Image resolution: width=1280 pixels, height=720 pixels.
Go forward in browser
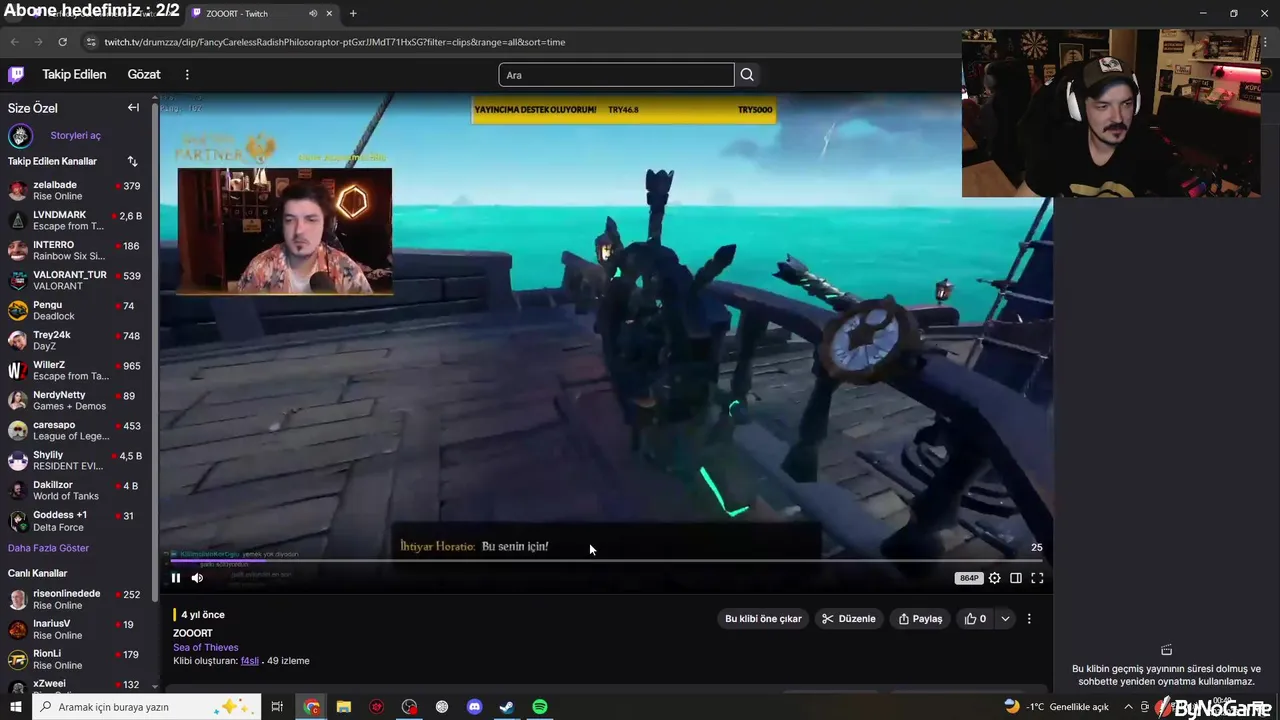click(38, 42)
